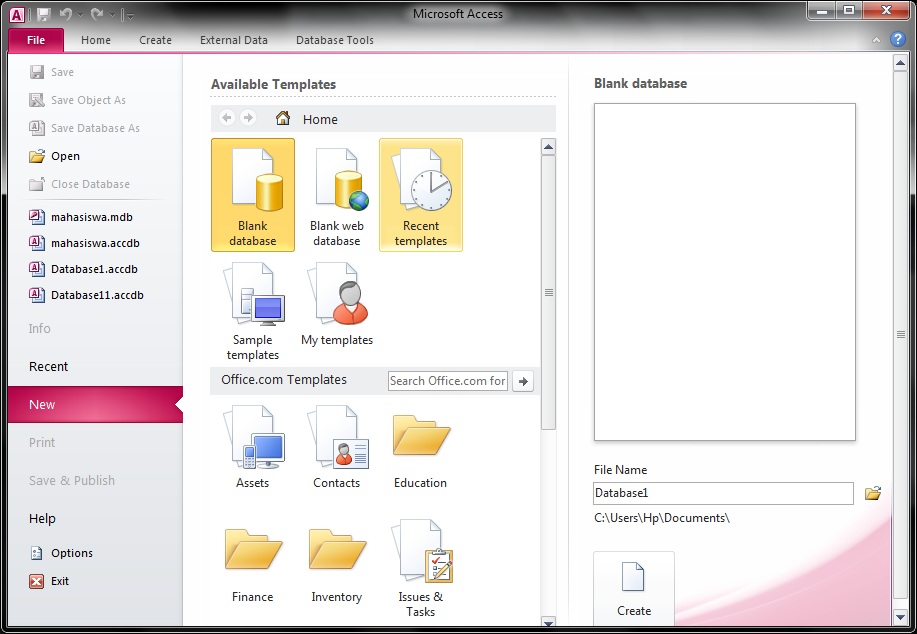Open Customize Quick Access Toolbar dropdown
Viewport: 917px width, 634px height.
(130, 16)
